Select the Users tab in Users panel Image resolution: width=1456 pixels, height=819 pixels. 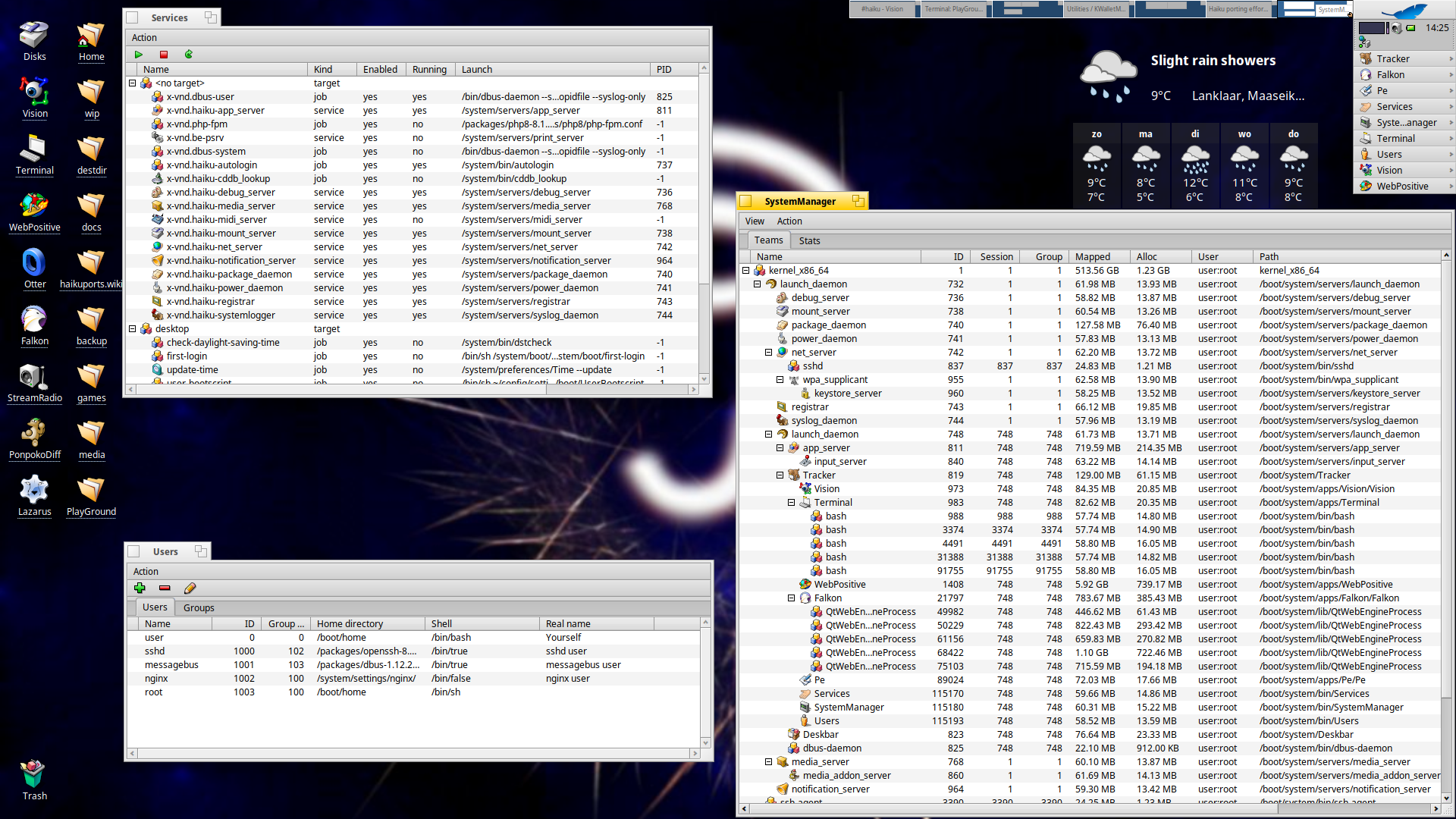click(155, 607)
